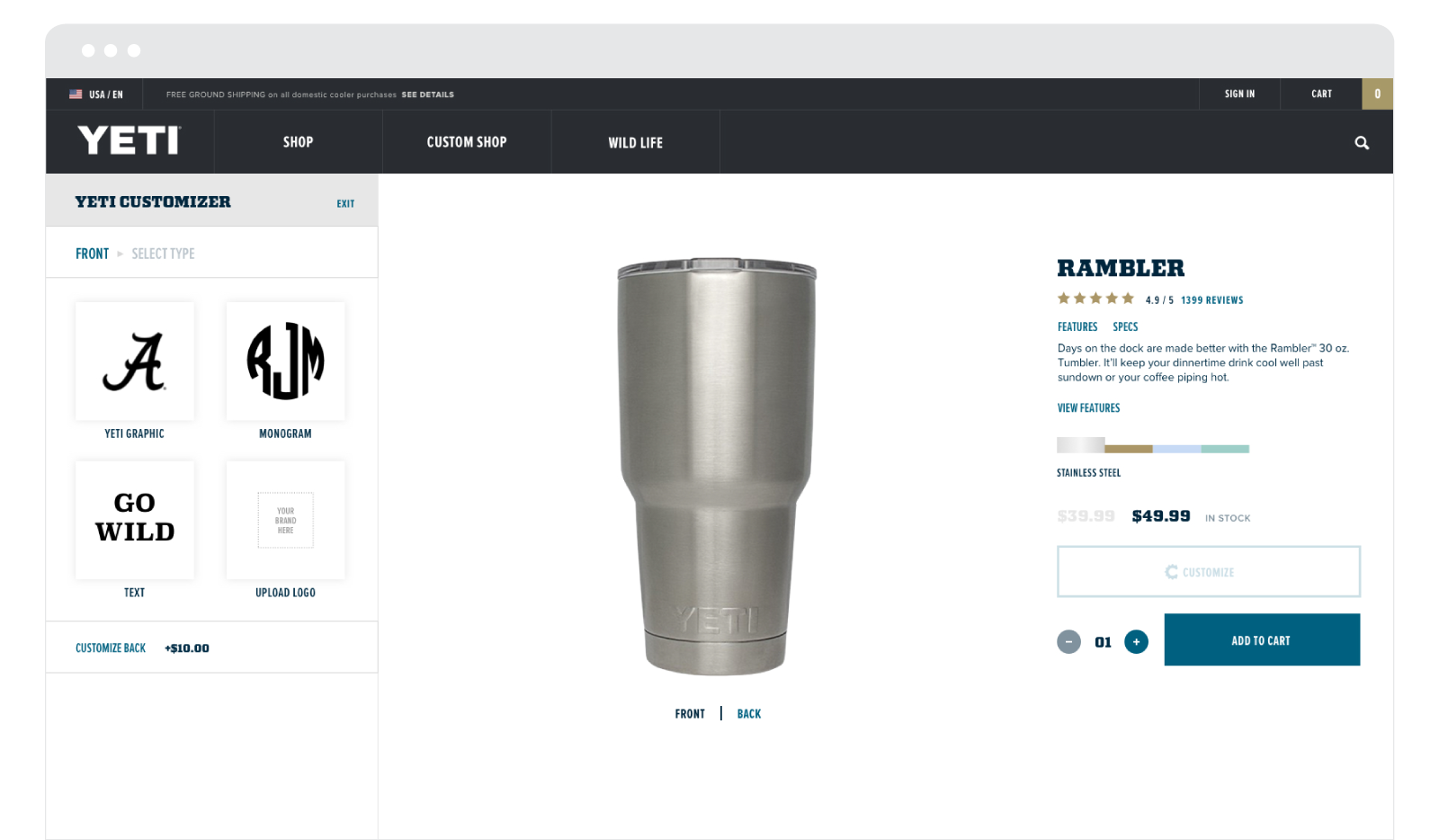1439x840 pixels.
Task: Exit the YETI Customizer
Action: pyautogui.click(x=345, y=204)
